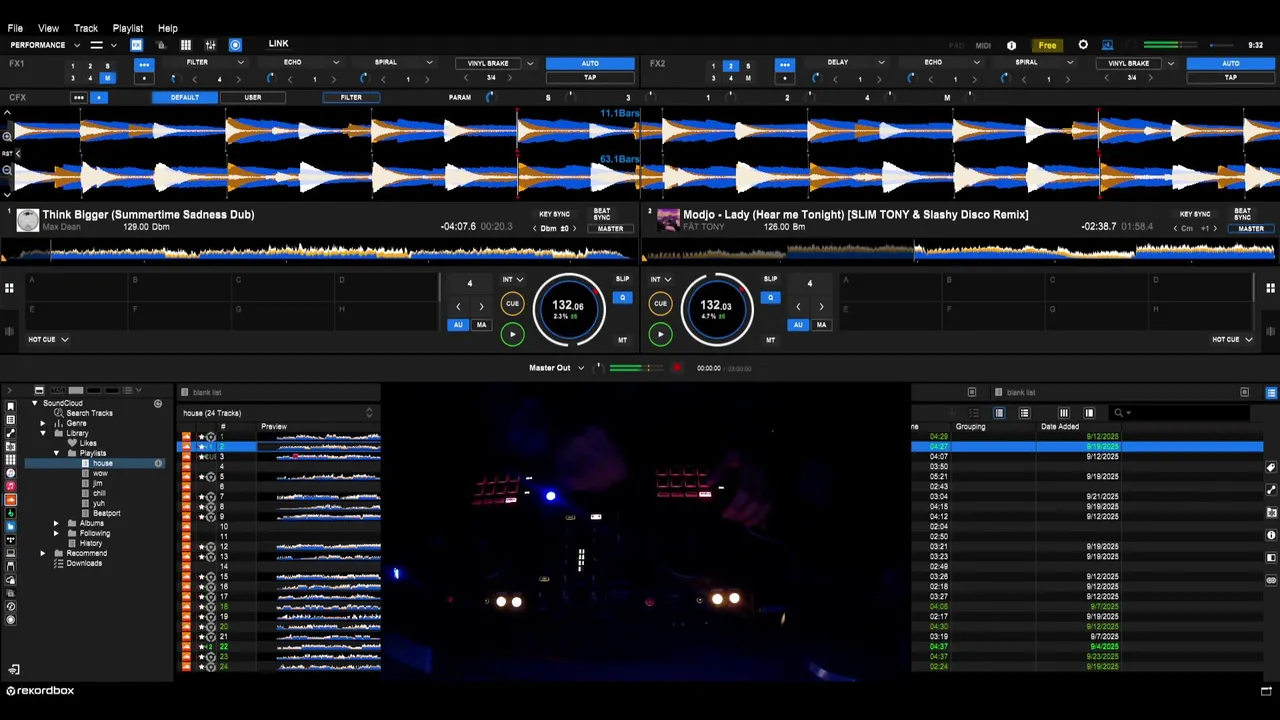This screenshot has height=720, width=1280.
Task: Play deck 1 with green play button
Action: [x=512, y=335]
